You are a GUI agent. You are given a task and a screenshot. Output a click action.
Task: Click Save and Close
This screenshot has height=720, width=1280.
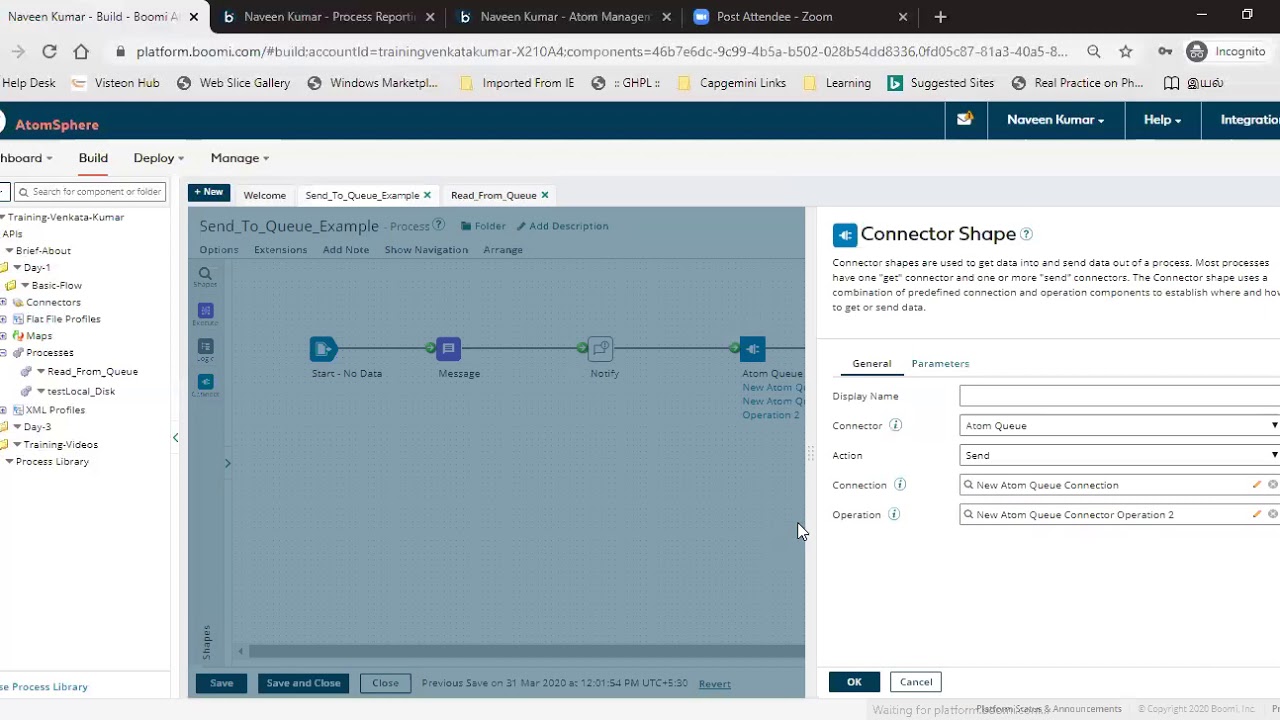[304, 684]
